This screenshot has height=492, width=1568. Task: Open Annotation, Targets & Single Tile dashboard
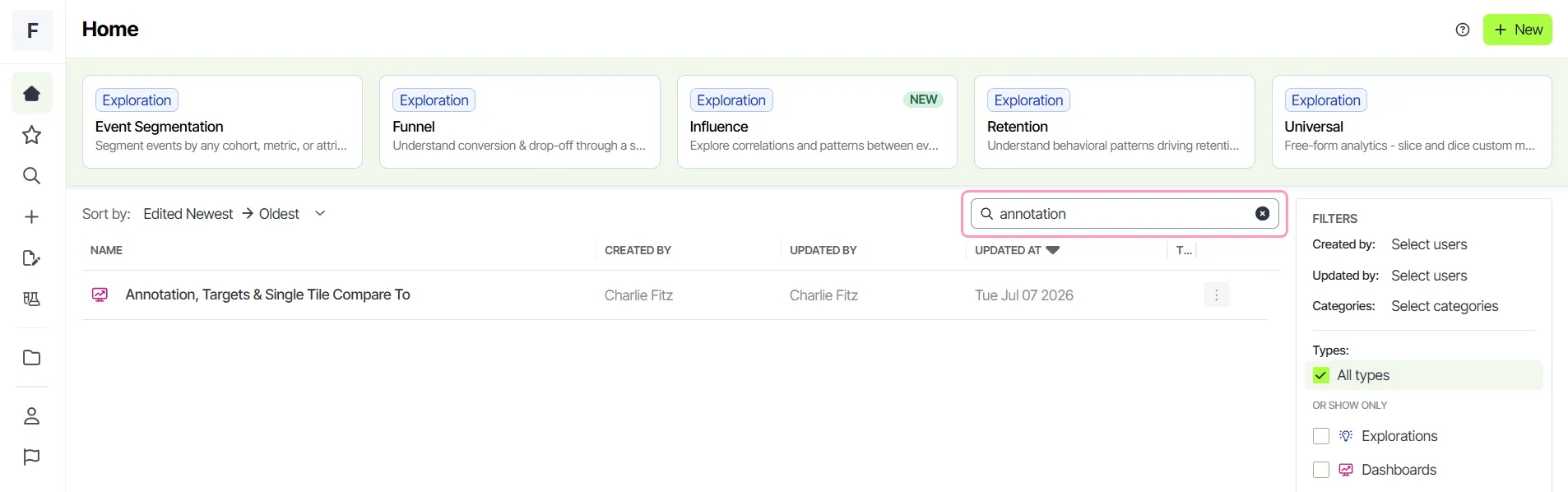click(x=267, y=295)
